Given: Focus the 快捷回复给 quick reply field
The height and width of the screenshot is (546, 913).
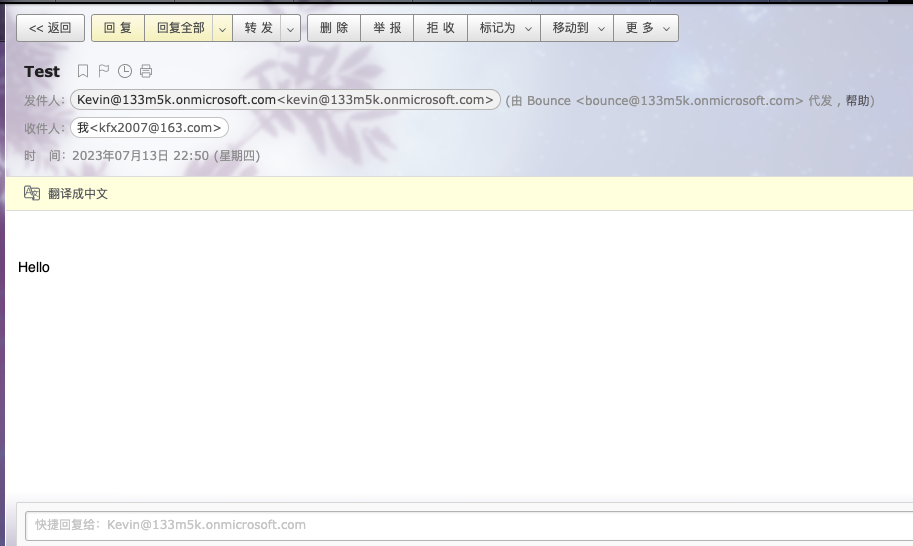Looking at the screenshot, I should 469,525.
